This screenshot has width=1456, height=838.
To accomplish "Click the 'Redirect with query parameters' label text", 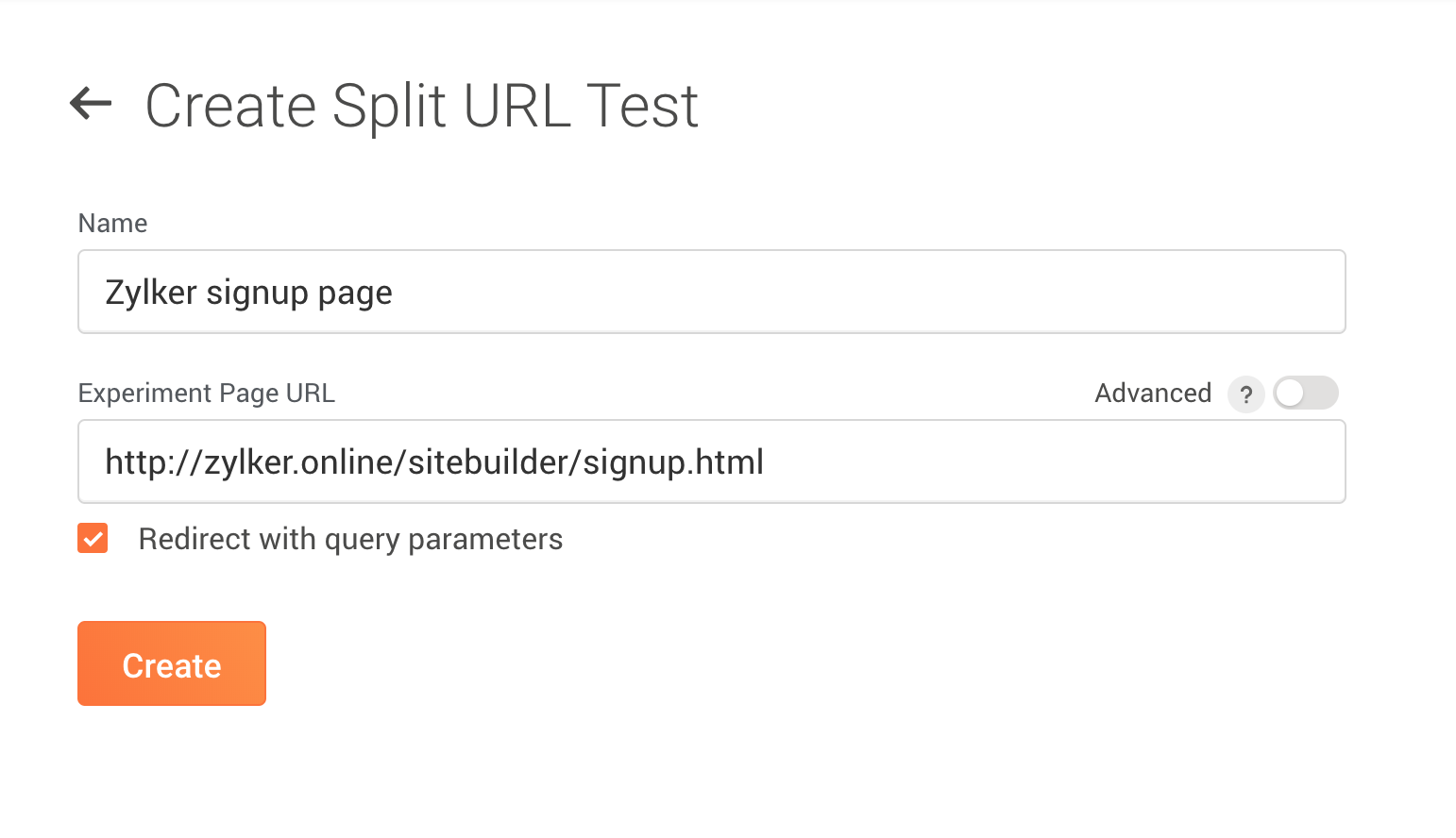I will coord(350,540).
